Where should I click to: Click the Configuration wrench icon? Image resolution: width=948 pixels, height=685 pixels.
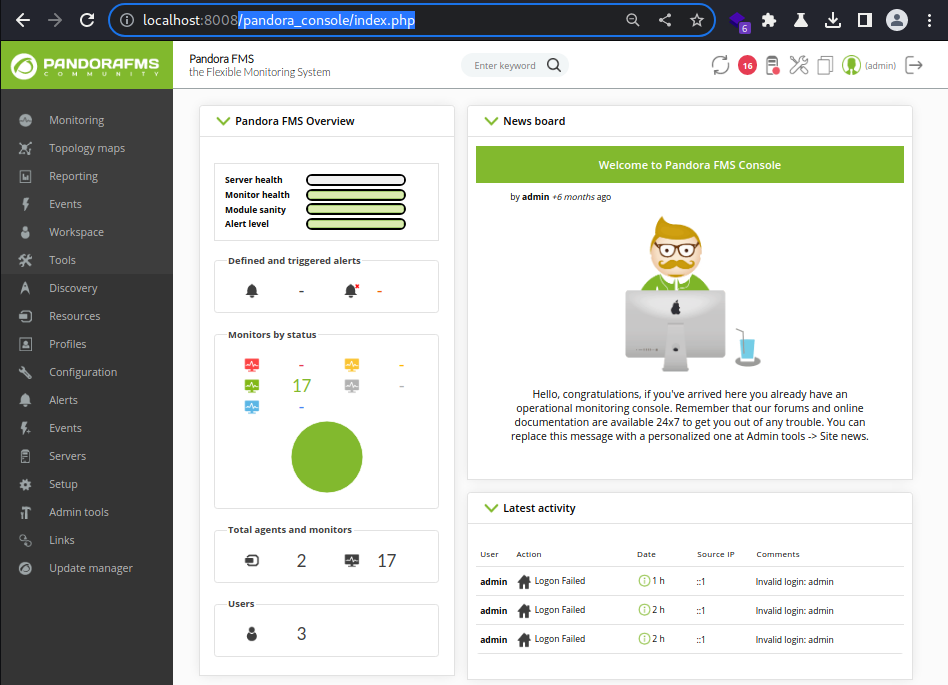coord(25,372)
